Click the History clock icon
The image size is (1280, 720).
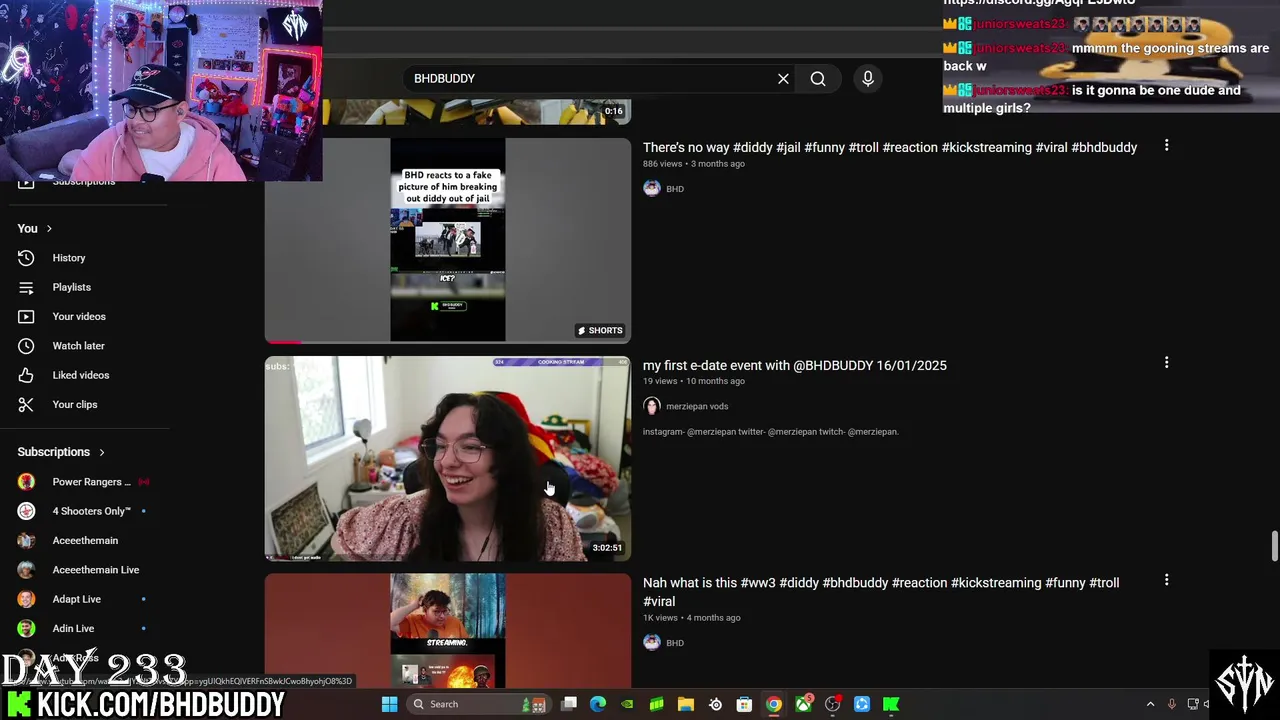tap(26, 258)
